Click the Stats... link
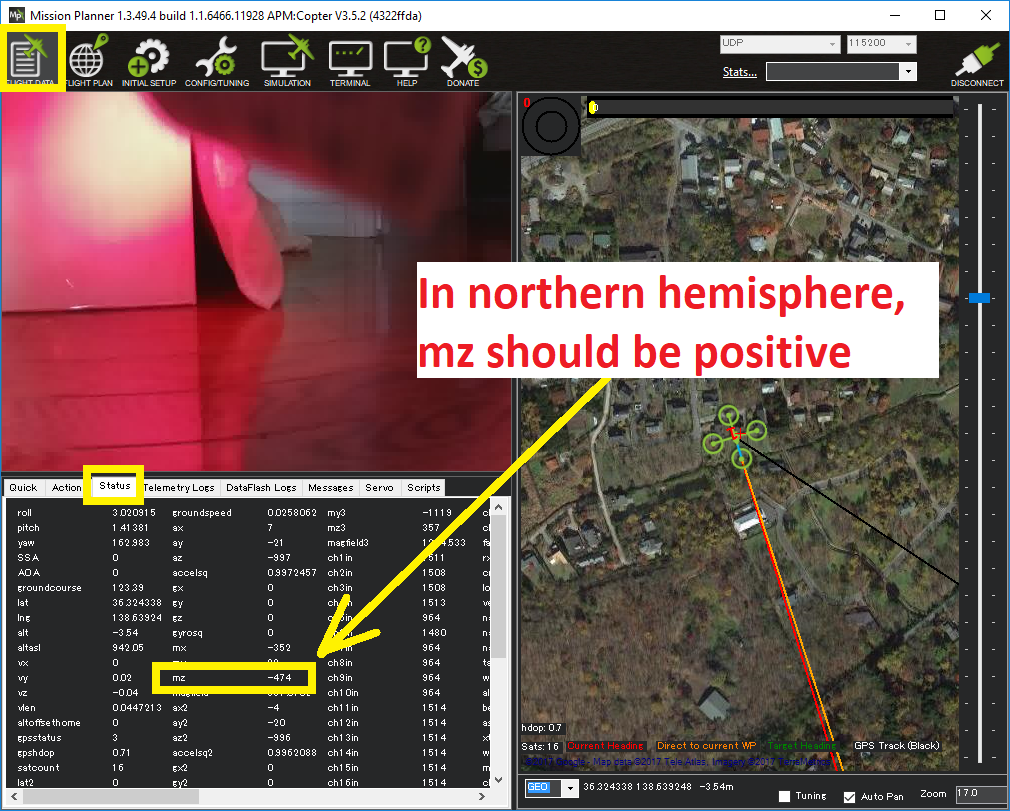Image resolution: width=1010 pixels, height=811 pixels. 739,72
